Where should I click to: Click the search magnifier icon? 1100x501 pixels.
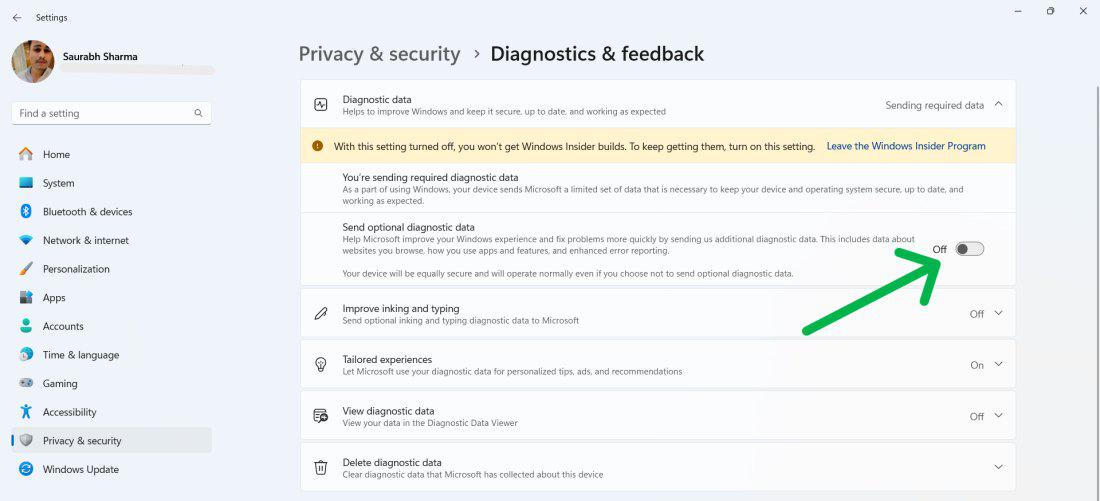[198, 113]
